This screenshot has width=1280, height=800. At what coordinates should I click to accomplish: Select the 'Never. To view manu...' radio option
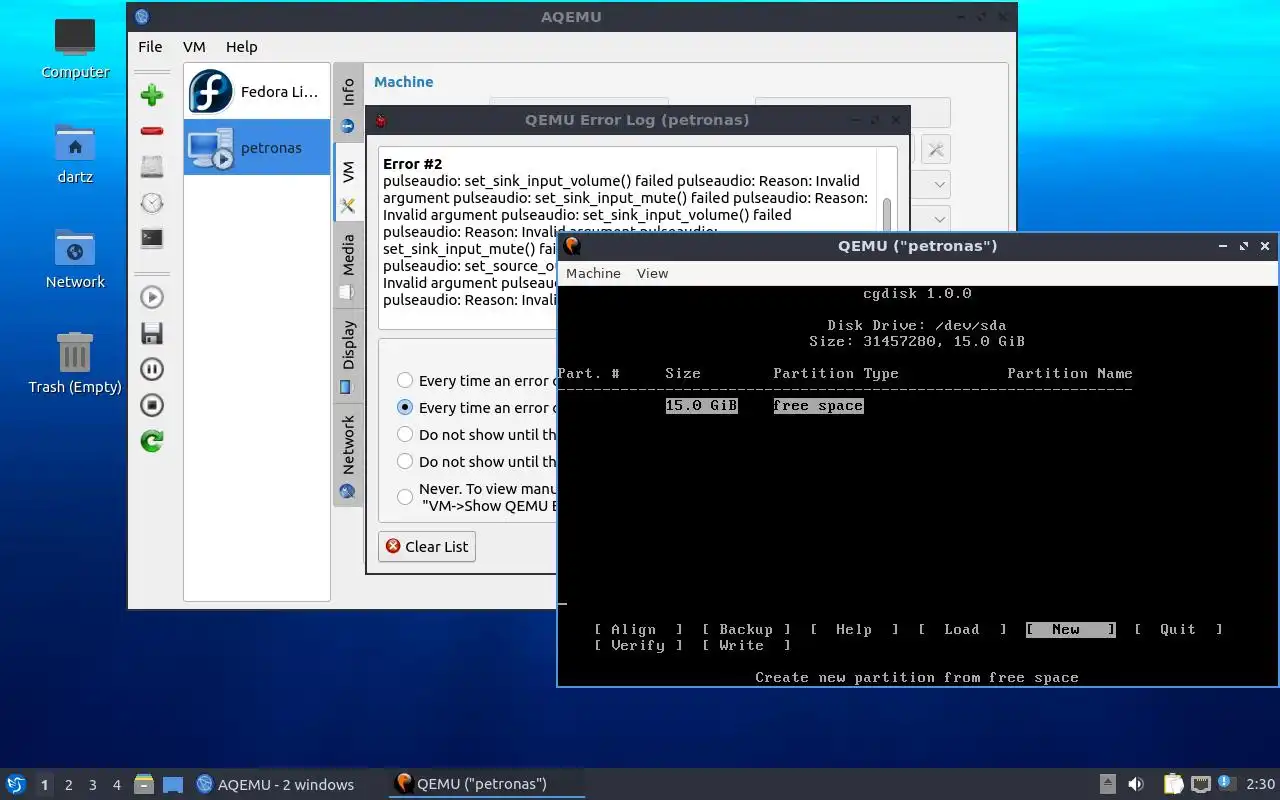click(x=405, y=497)
